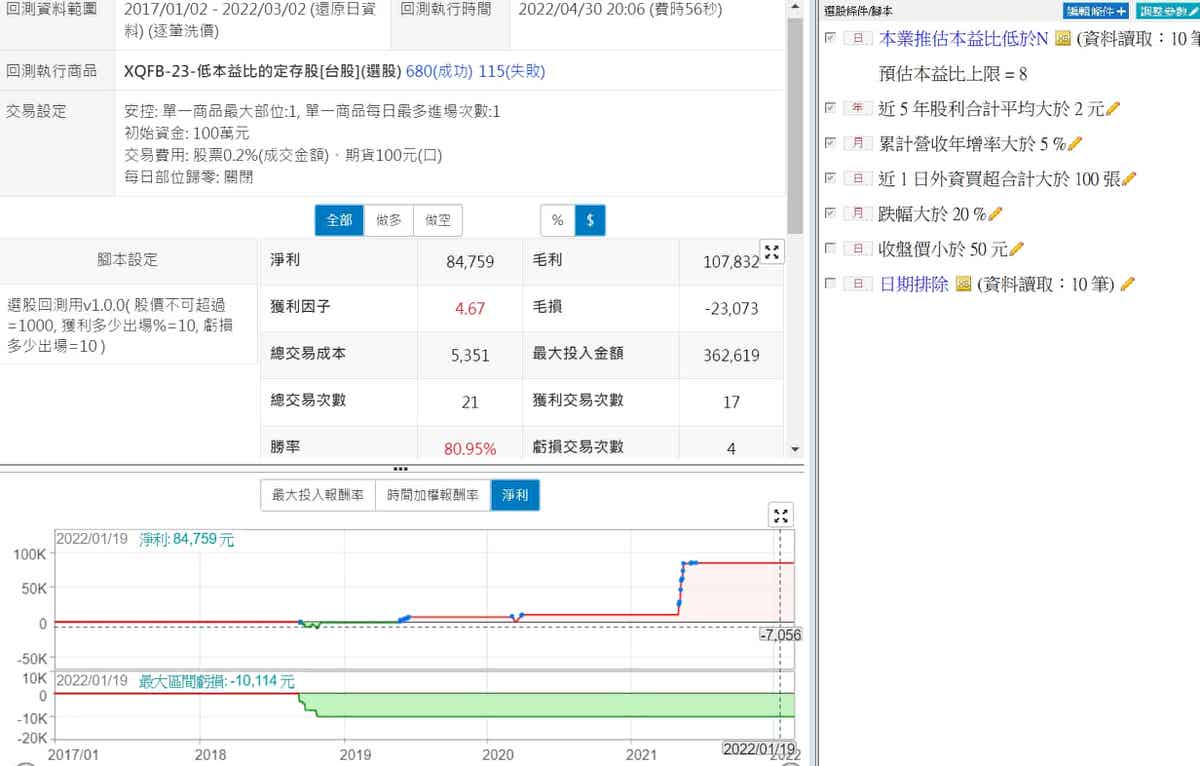Edit the 累計營收年增率大於5% condition via pencil
Viewport: 1200px width, 766px height.
pyautogui.click(x=1075, y=144)
